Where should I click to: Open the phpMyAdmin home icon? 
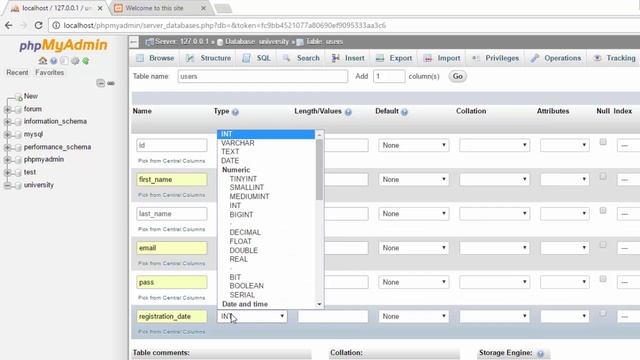[43, 61]
